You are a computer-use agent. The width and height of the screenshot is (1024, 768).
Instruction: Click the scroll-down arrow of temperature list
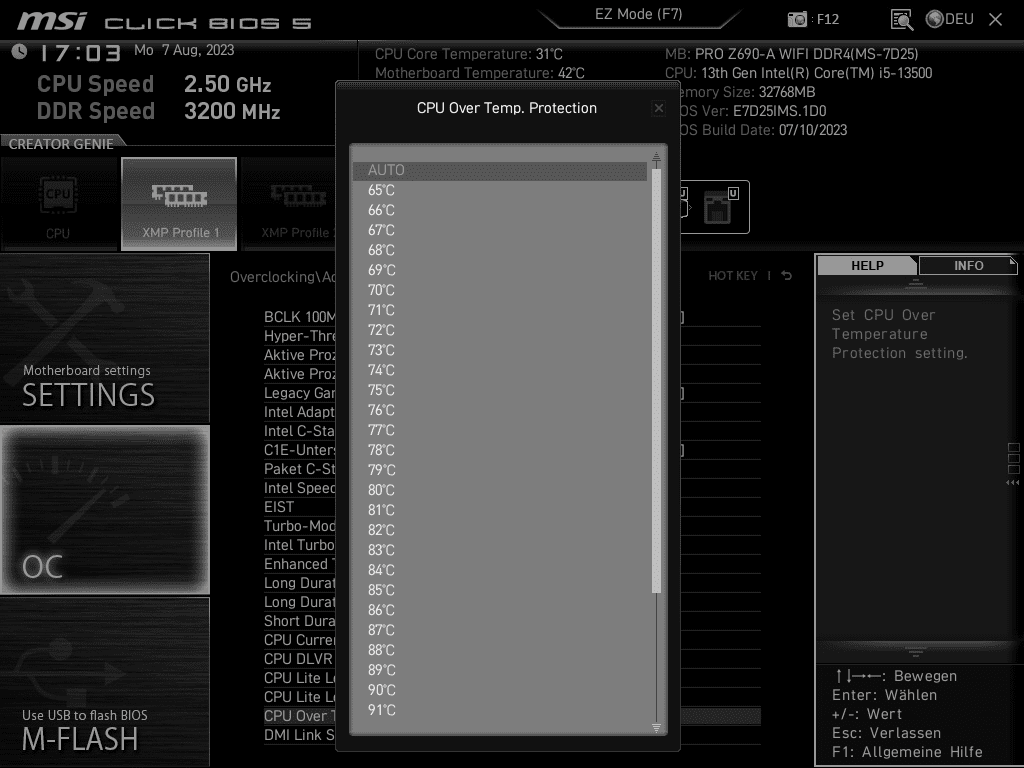pyautogui.click(x=656, y=727)
